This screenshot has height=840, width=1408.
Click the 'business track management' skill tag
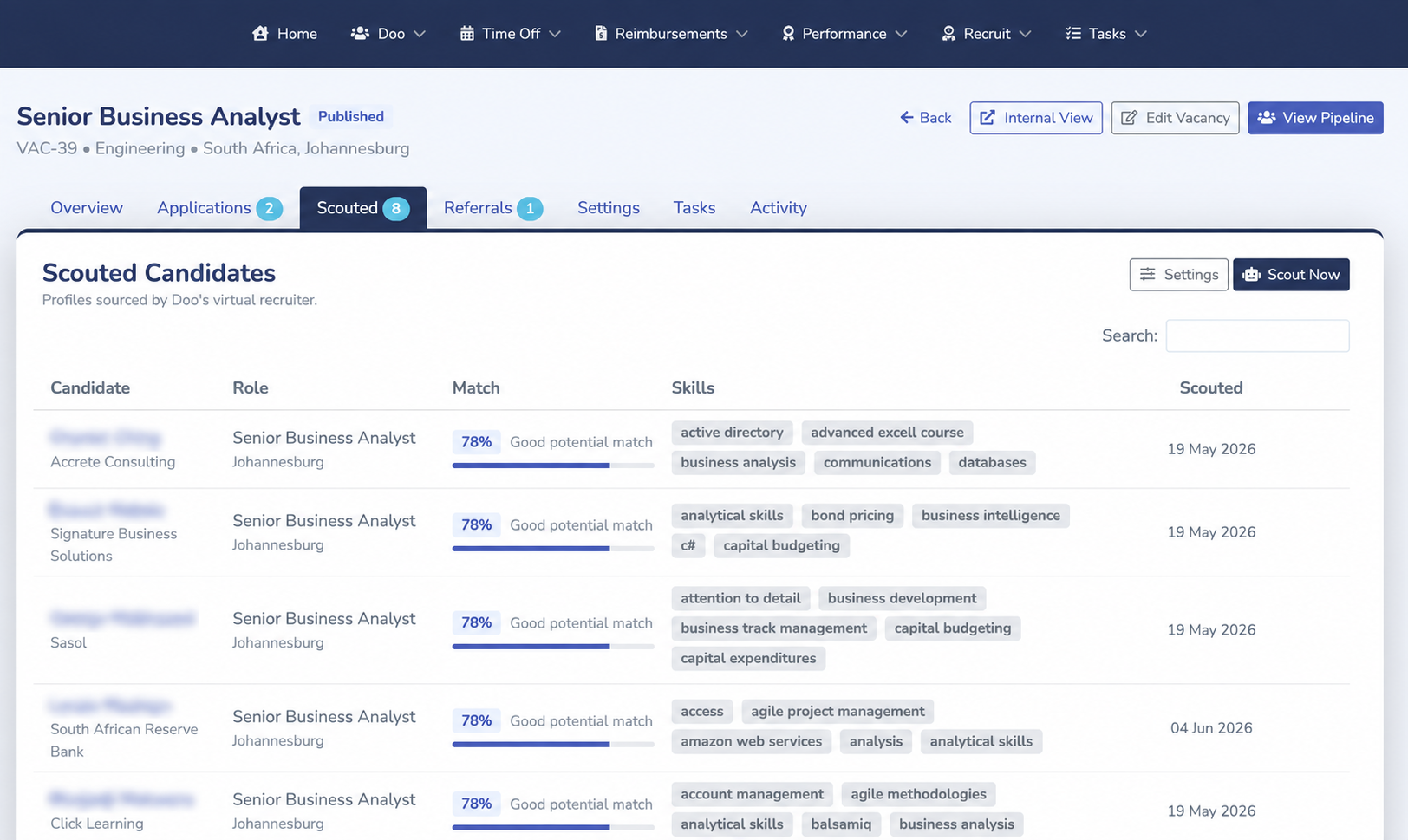773,628
